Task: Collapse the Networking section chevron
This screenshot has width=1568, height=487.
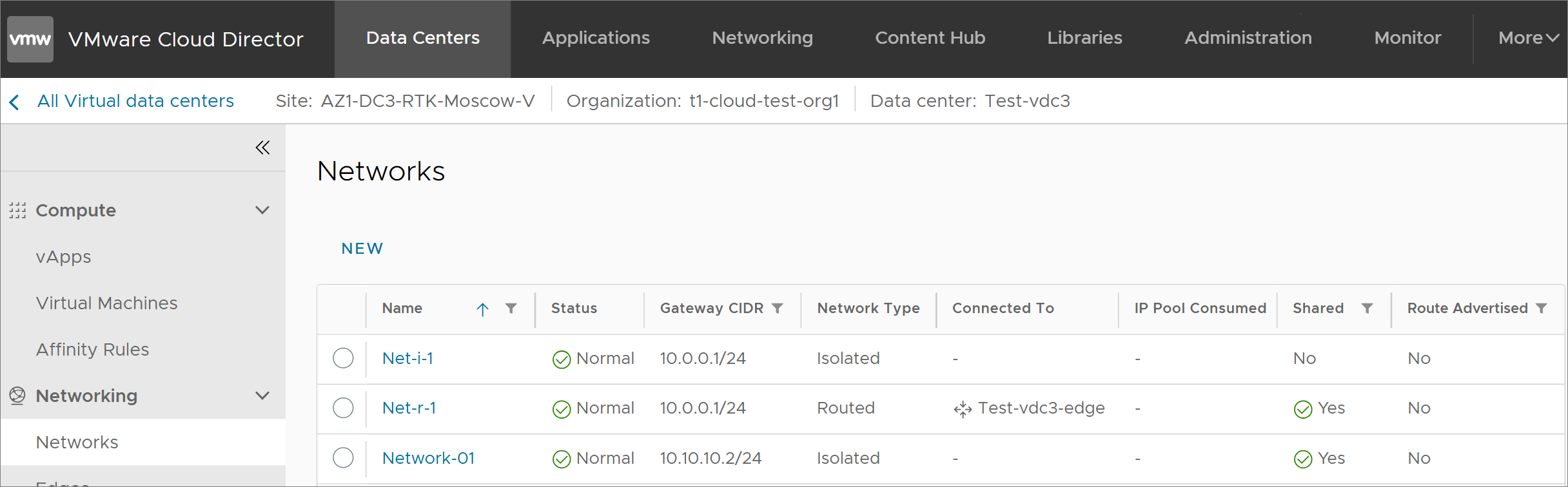Action: [262, 396]
